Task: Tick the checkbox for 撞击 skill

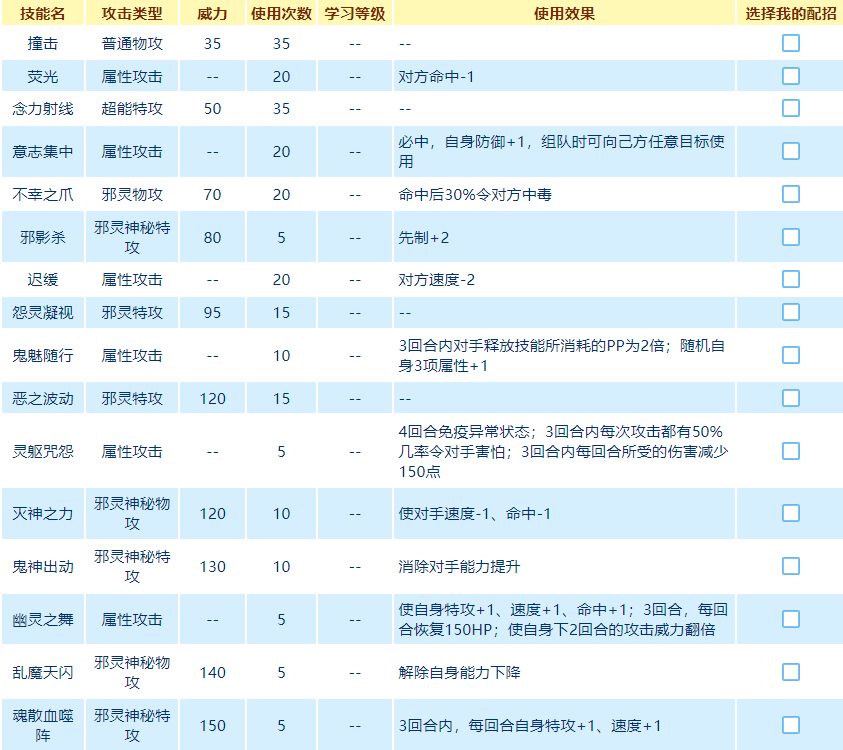Action: click(x=790, y=44)
